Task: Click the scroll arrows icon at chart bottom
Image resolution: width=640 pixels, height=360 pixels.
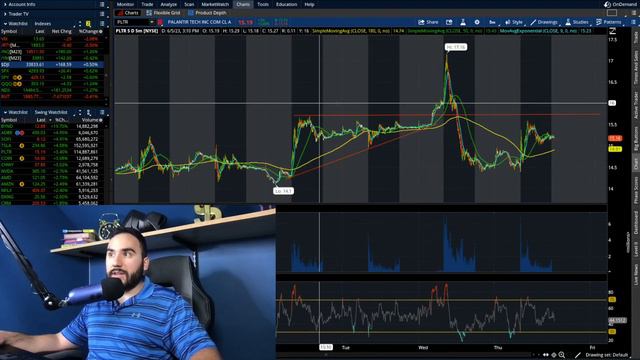Action: [546, 355]
